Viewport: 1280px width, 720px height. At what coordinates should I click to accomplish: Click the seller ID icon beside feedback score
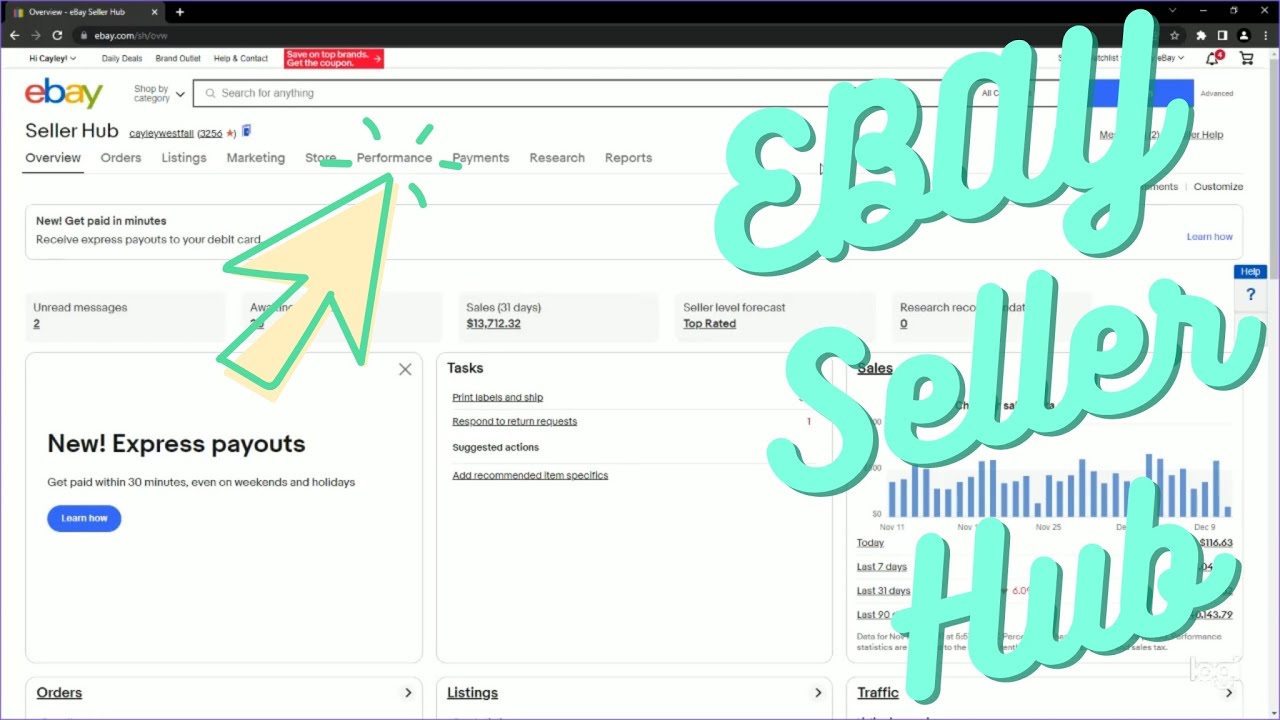(247, 131)
